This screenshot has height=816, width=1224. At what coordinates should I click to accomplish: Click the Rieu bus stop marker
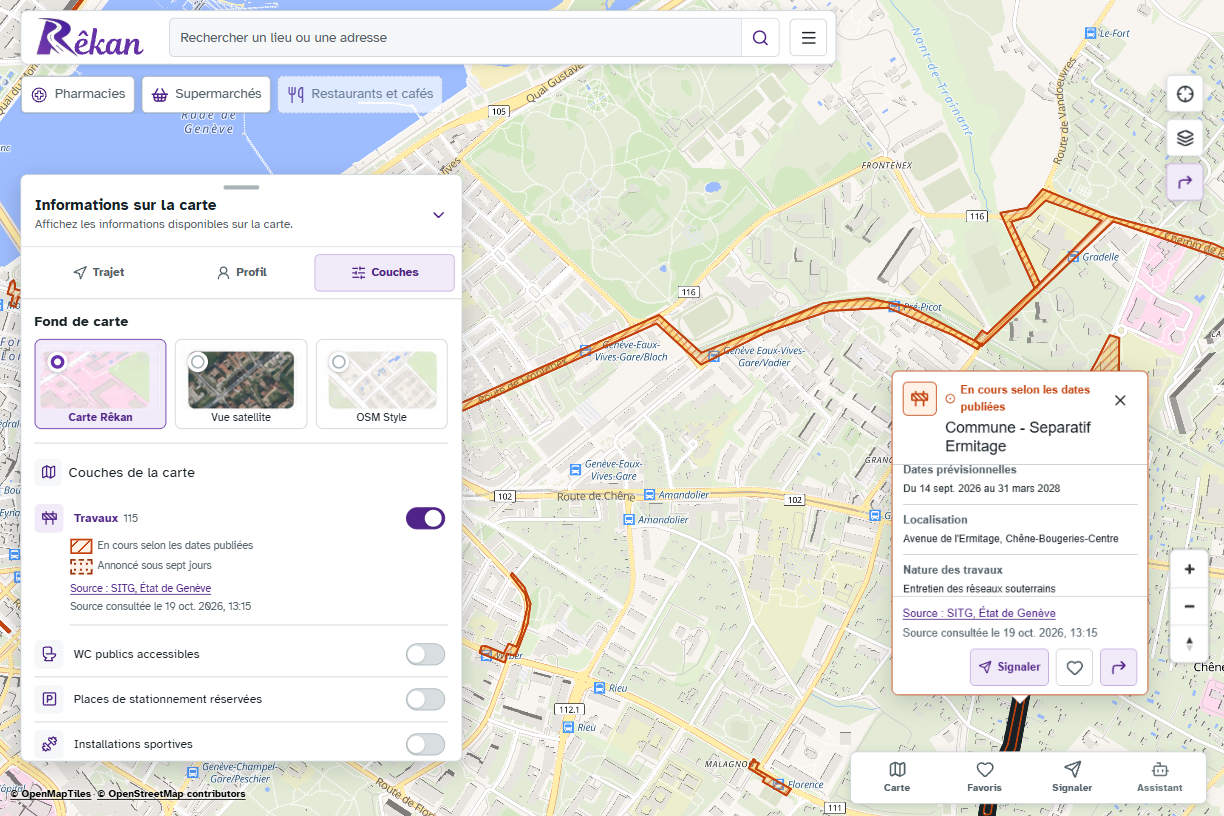click(599, 687)
